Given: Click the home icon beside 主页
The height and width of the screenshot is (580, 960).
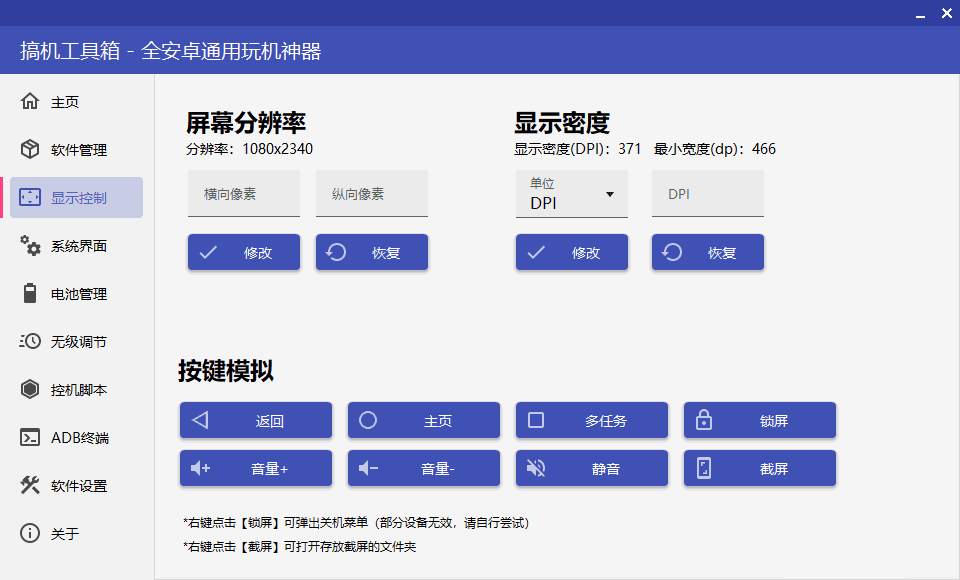Looking at the screenshot, I should point(29,101).
